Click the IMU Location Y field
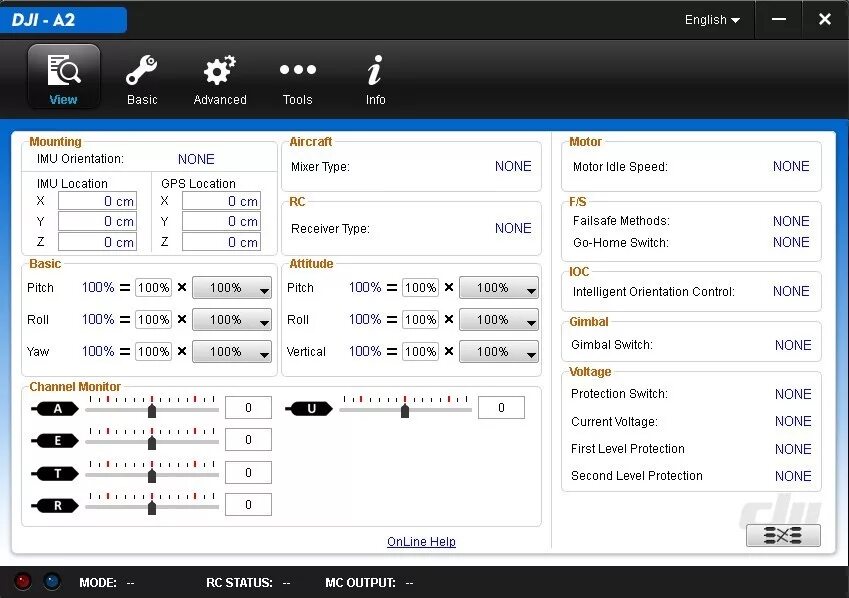This screenshot has height=598, width=849. (x=97, y=222)
